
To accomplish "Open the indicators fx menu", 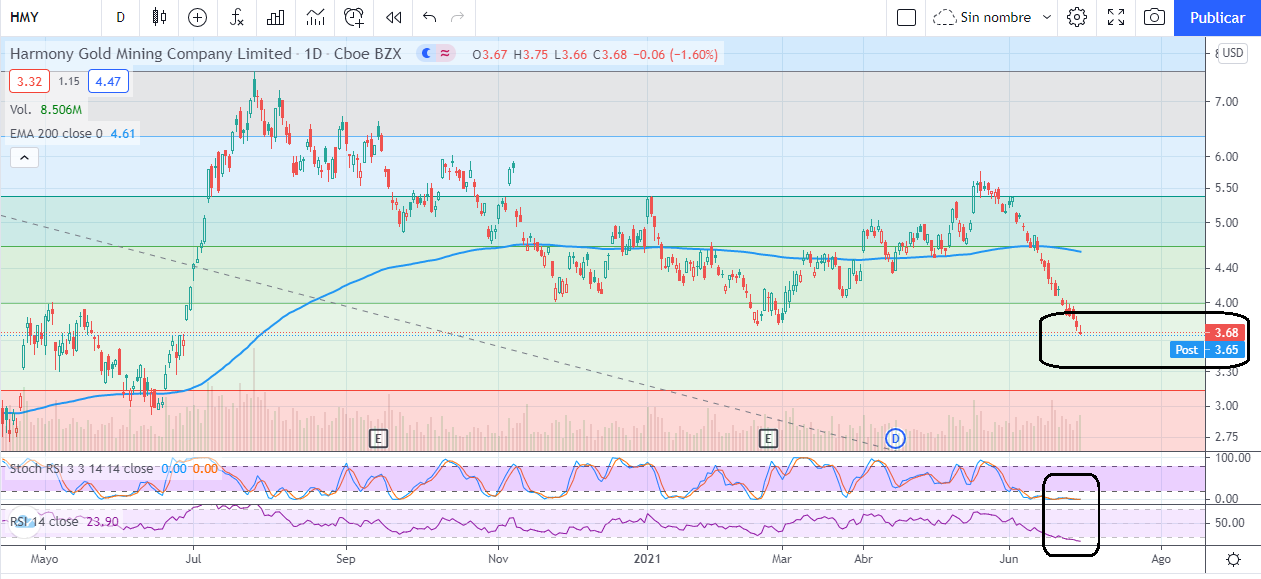I will (236, 17).
